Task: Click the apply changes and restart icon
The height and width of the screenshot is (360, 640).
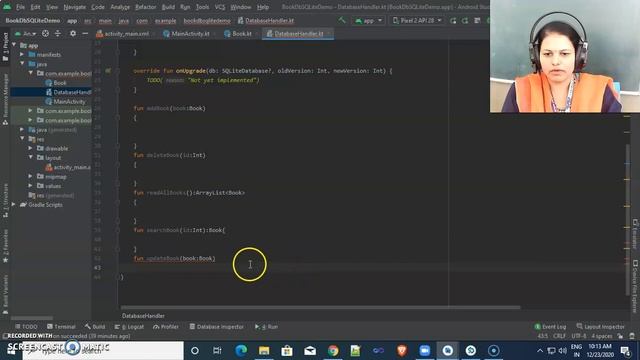Action: pos(453,20)
